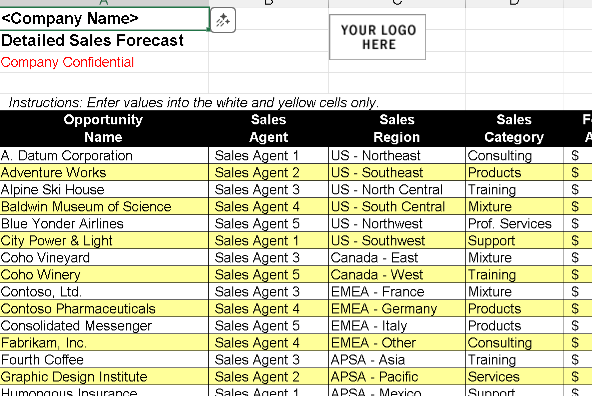The width and height of the screenshot is (592, 396).
Task: Click Sales Agent 5 in Coho Winery row
Action: tap(268, 274)
